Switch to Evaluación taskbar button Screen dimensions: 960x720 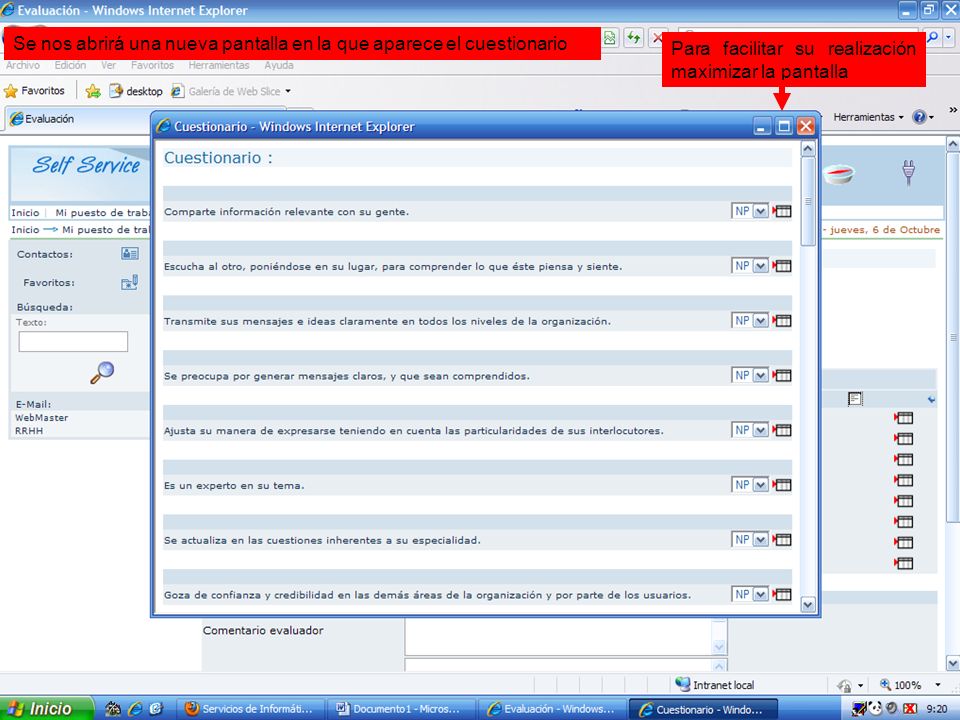pyautogui.click(x=551, y=709)
